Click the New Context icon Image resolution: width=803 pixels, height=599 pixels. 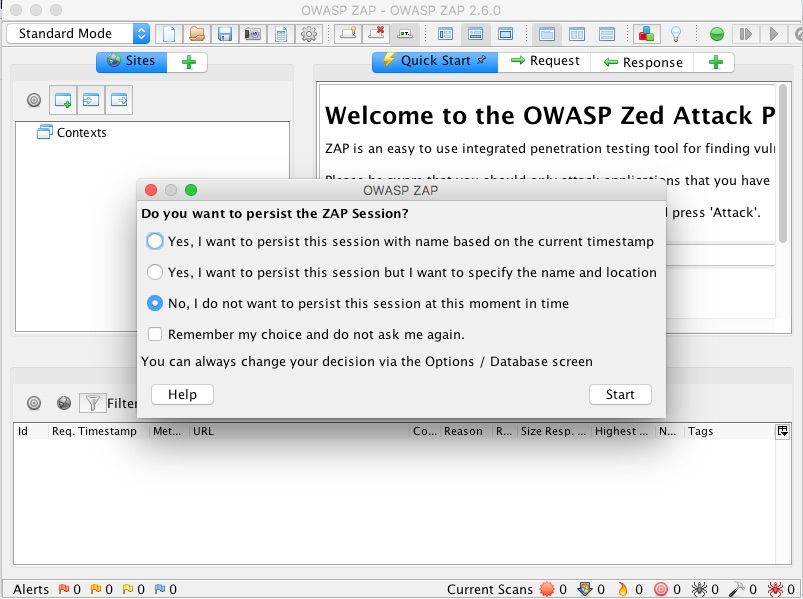tap(63, 100)
